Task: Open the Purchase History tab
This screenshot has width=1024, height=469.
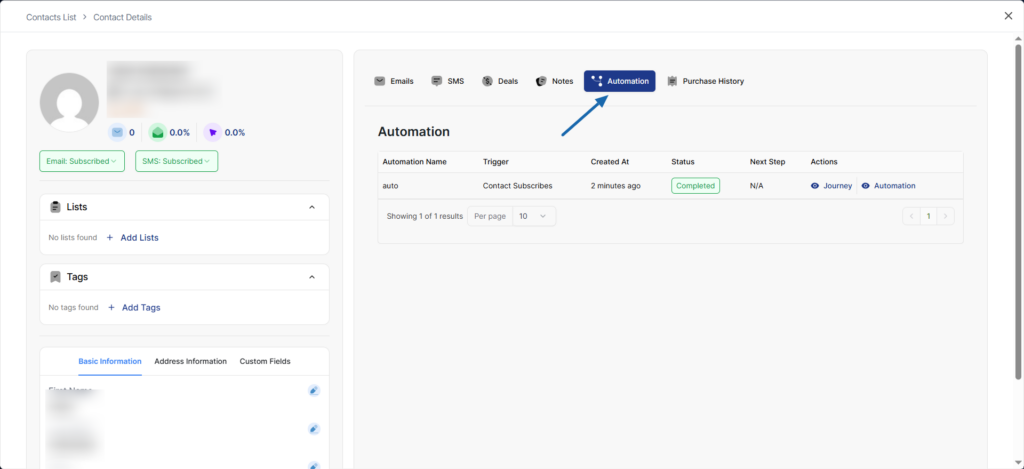Action: (706, 81)
